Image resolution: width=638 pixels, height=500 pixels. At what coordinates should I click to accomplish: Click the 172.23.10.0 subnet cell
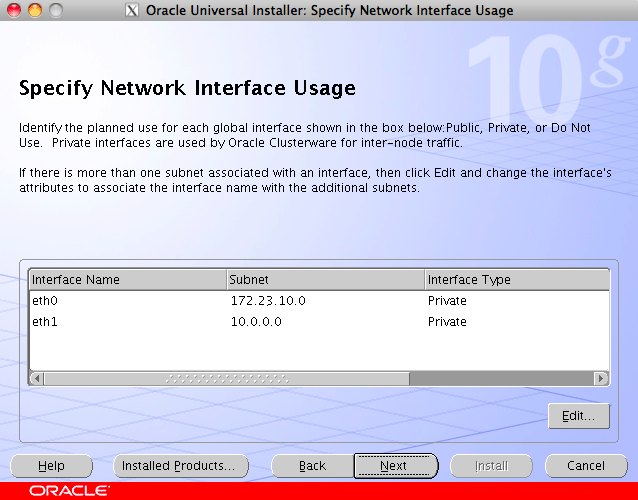point(267,300)
